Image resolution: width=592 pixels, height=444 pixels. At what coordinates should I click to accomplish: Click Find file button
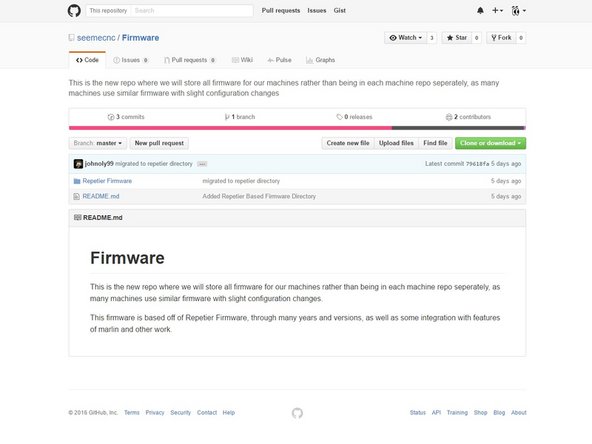click(x=435, y=143)
